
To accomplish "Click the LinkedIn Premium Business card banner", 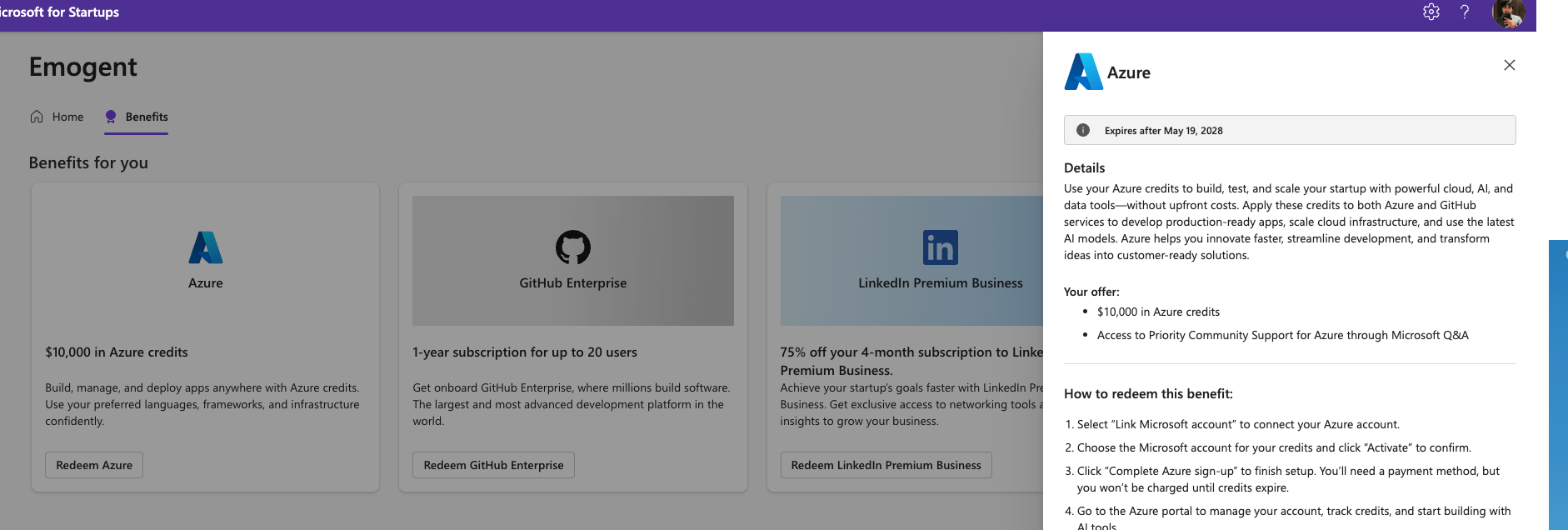I will coord(911,261).
